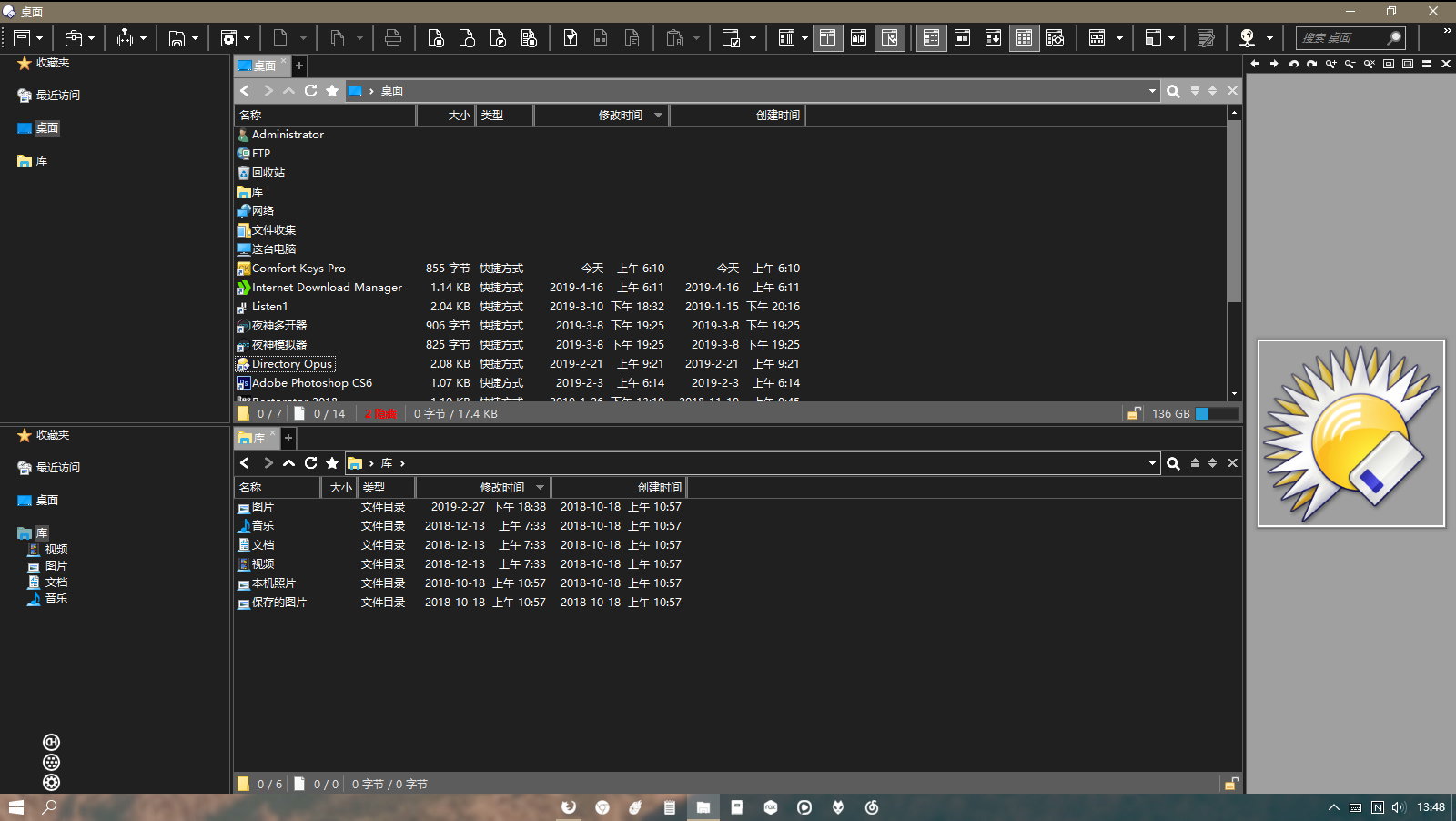Click the FTP globe icon in the toolbar
The width and height of the screenshot is (1456, 821).
tap(1247, 38)
